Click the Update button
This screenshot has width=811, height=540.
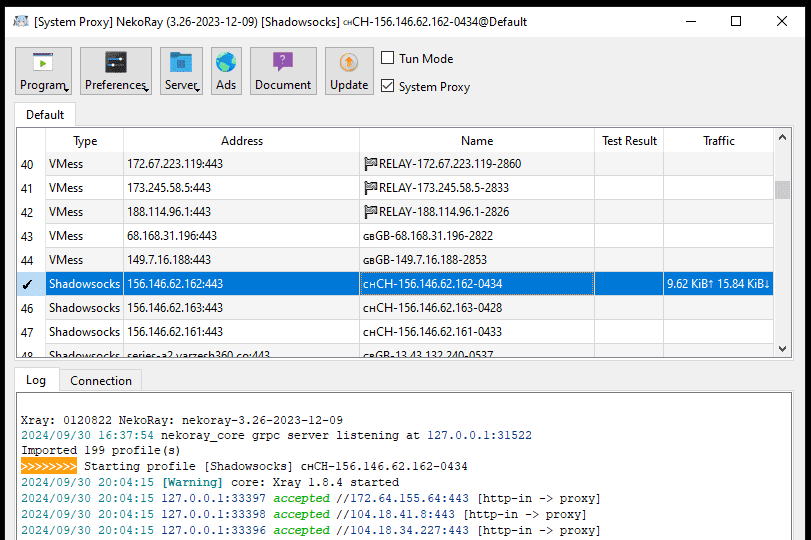349,71
